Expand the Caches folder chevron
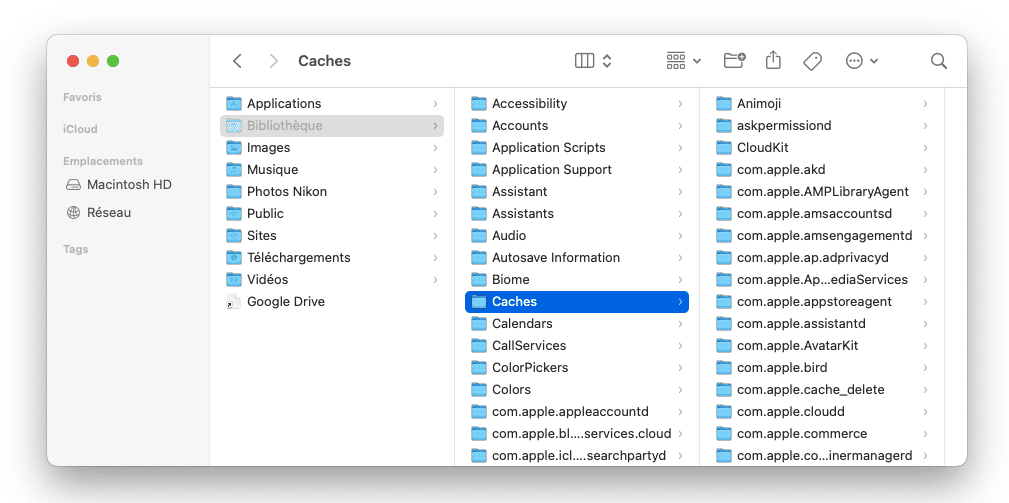 pyautogui.click(x=680, y=302)
